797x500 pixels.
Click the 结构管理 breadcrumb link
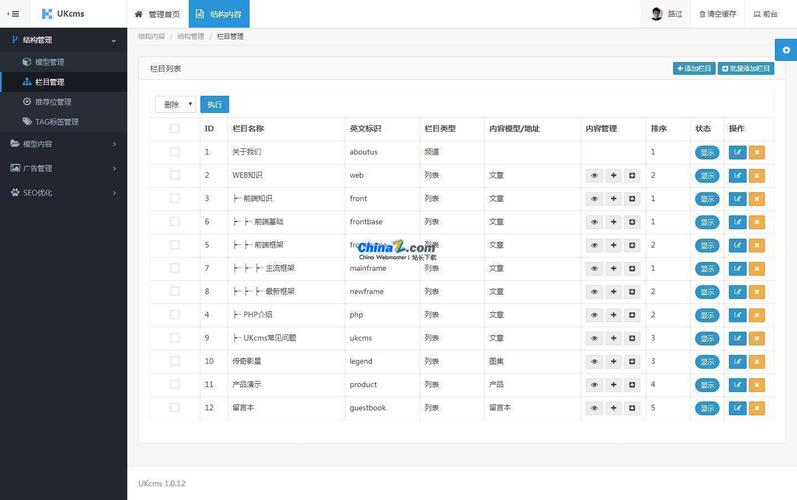(x=191, y=36)
